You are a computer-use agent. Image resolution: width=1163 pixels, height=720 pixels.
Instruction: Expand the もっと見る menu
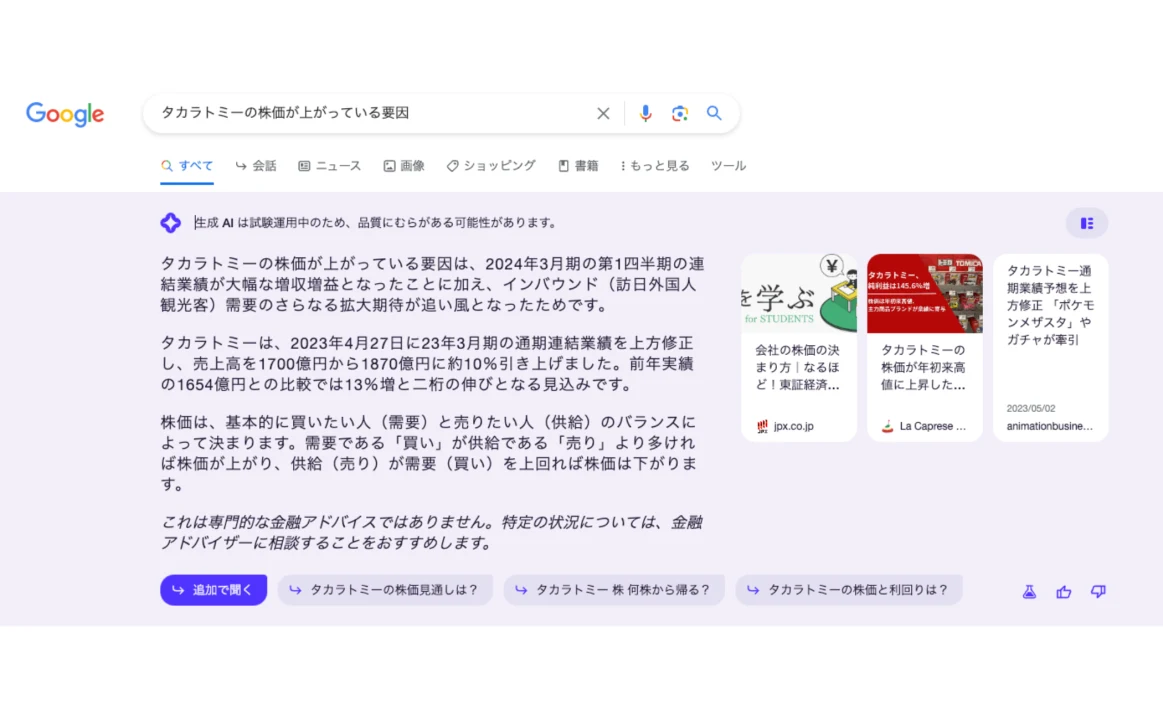point(655,166)
